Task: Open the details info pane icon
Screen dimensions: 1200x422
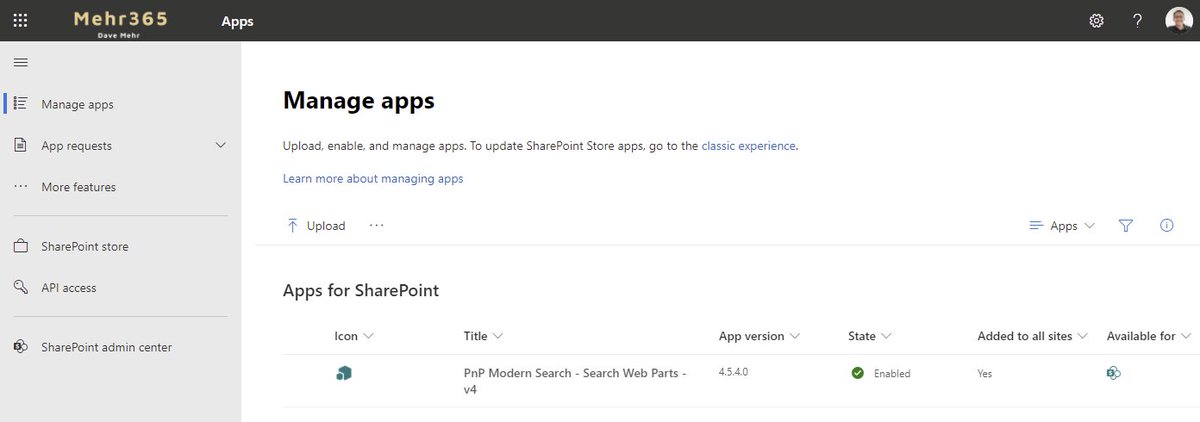Action: point(1166,226)
